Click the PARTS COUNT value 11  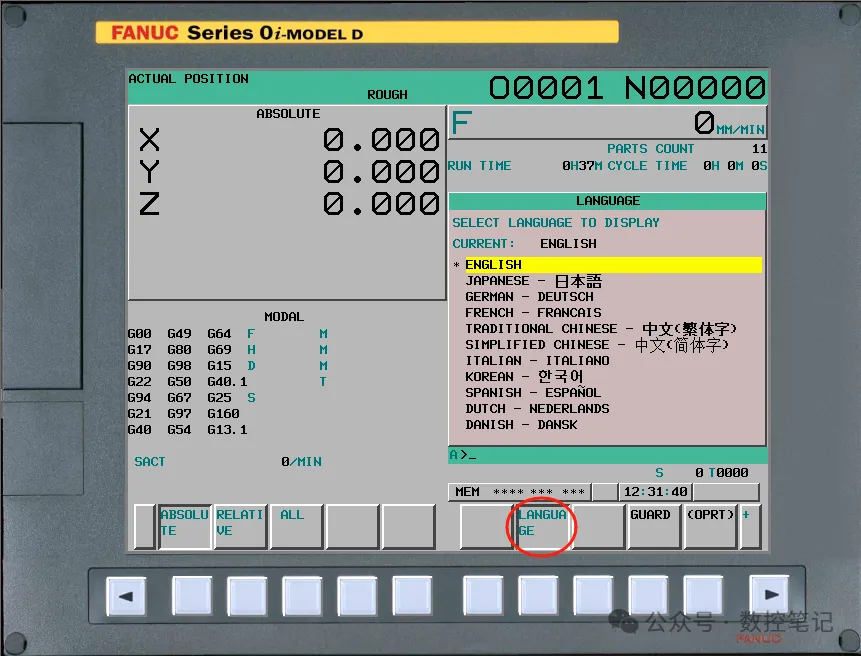click(759, 149)
